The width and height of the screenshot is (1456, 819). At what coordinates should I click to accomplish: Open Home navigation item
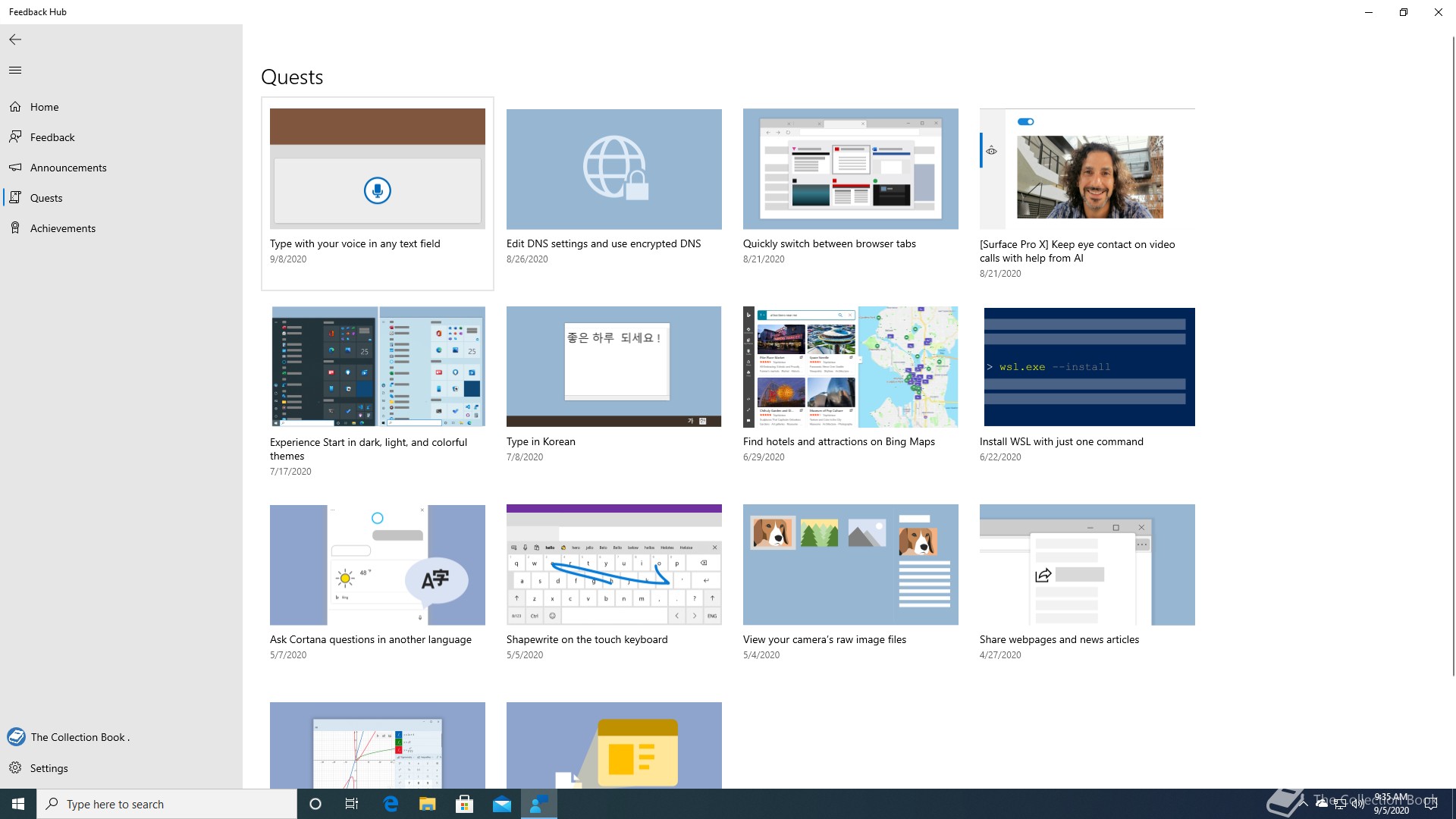click(x=121, y=107)
